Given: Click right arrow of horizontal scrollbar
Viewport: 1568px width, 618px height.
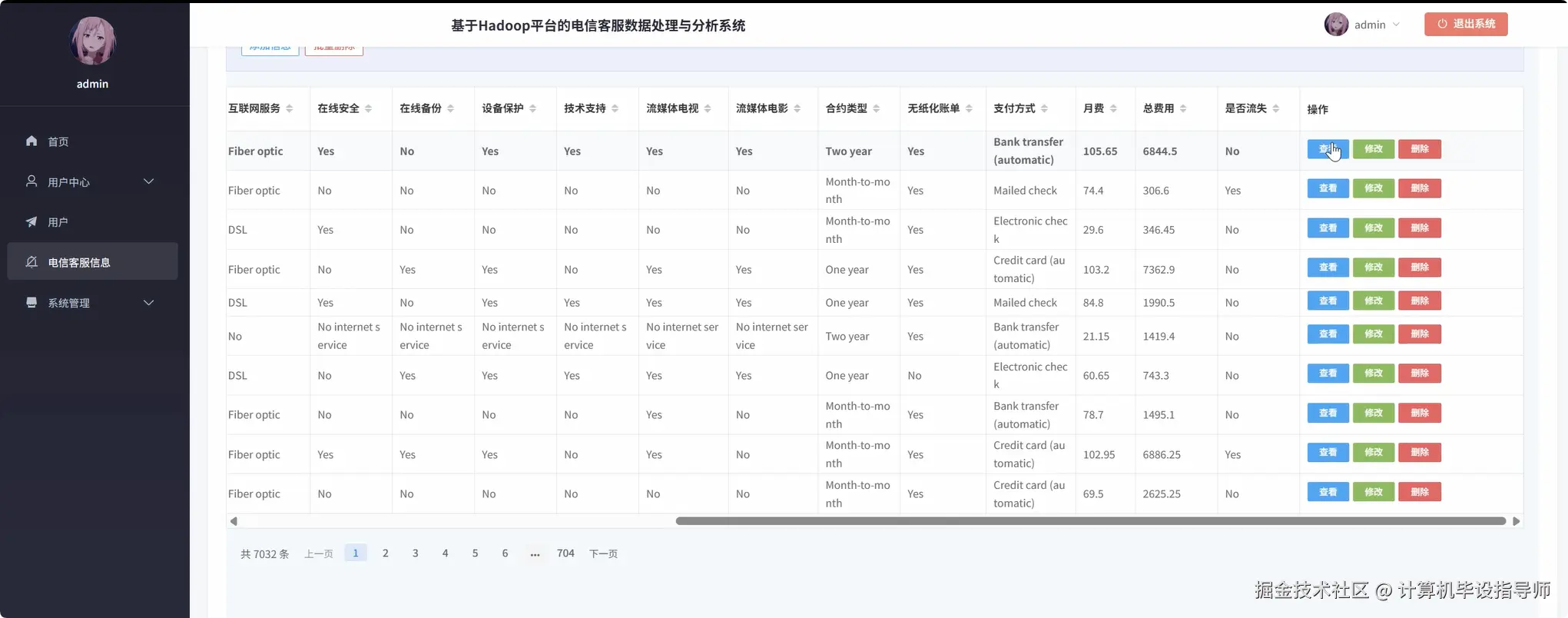Looking at the screenshot, I should [1516, 521].
